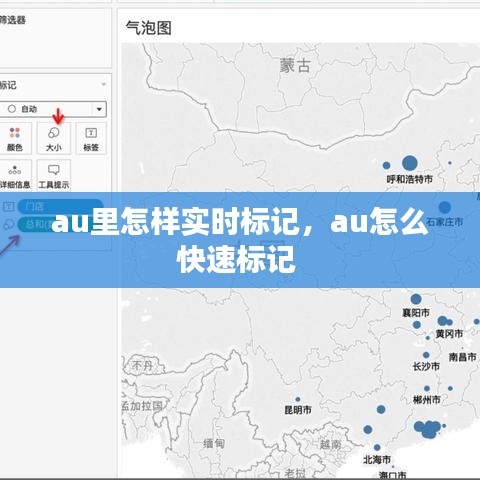Viewport: 480px width, 480px height.
Task: Click the 北海市 bubble mark
Action: [x=377, y=447]
